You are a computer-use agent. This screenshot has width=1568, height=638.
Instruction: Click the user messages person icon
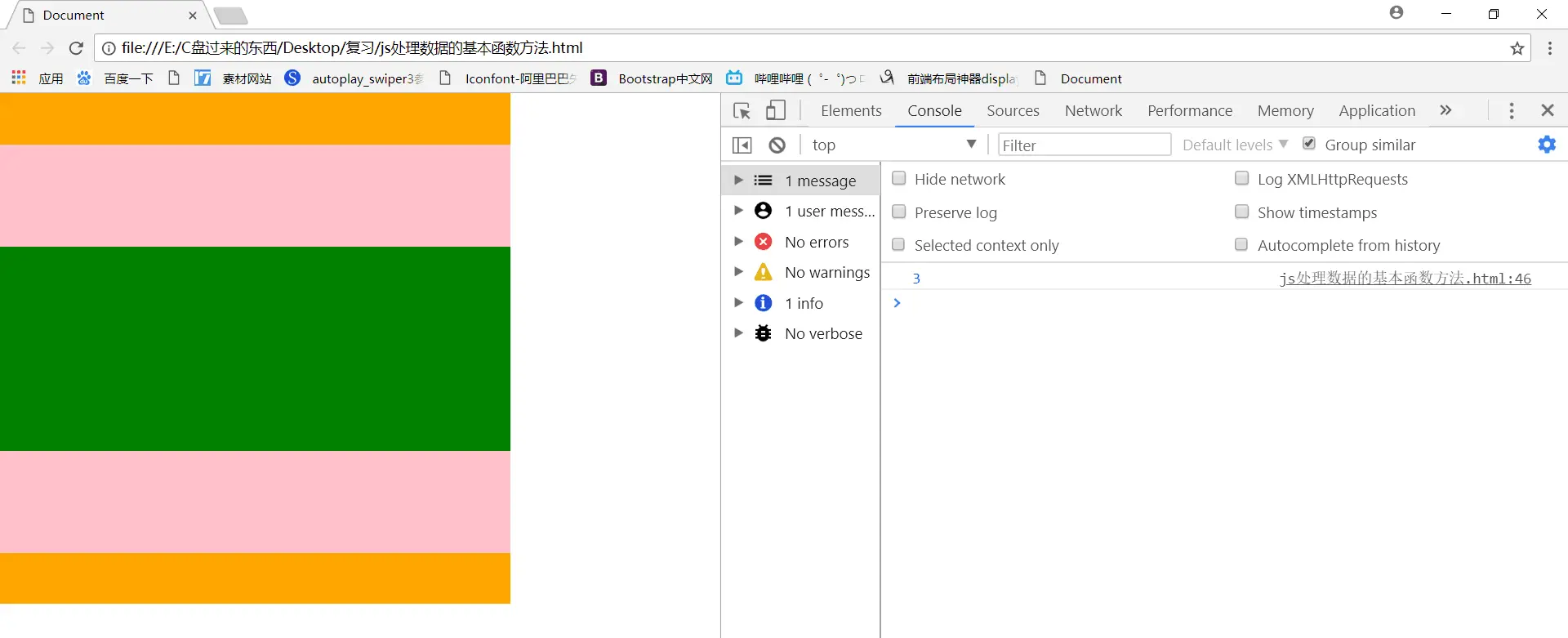click(764, 211)
